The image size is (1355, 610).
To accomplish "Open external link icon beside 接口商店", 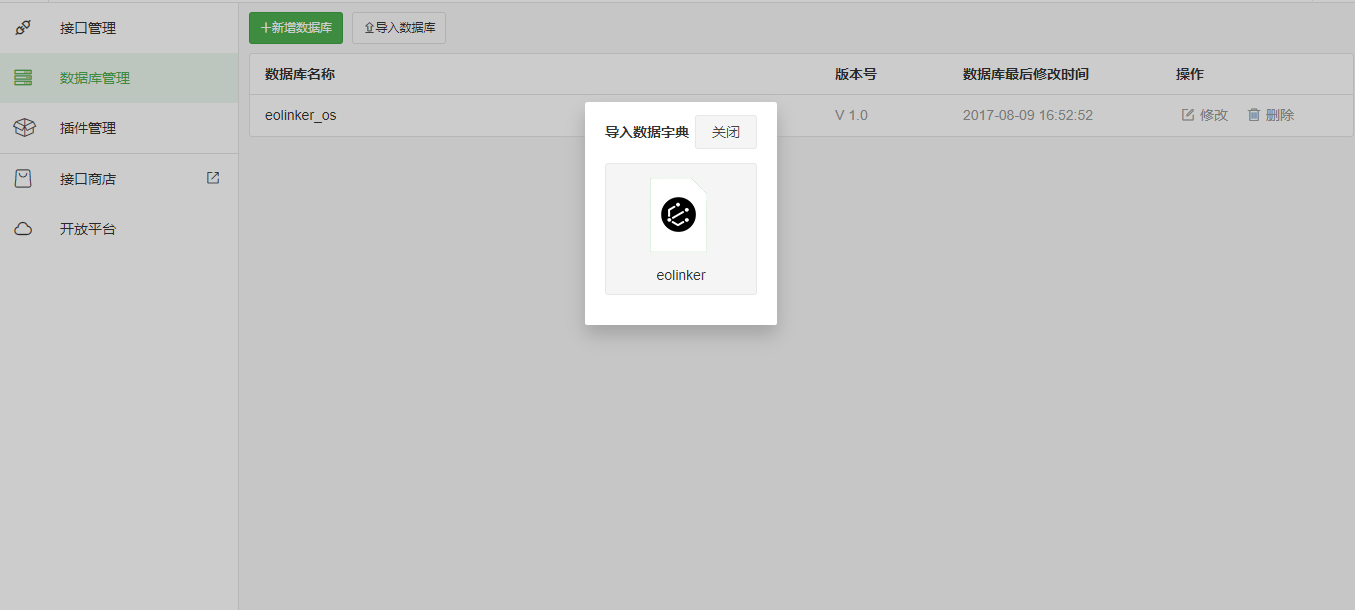I will [x=213, y=178].
